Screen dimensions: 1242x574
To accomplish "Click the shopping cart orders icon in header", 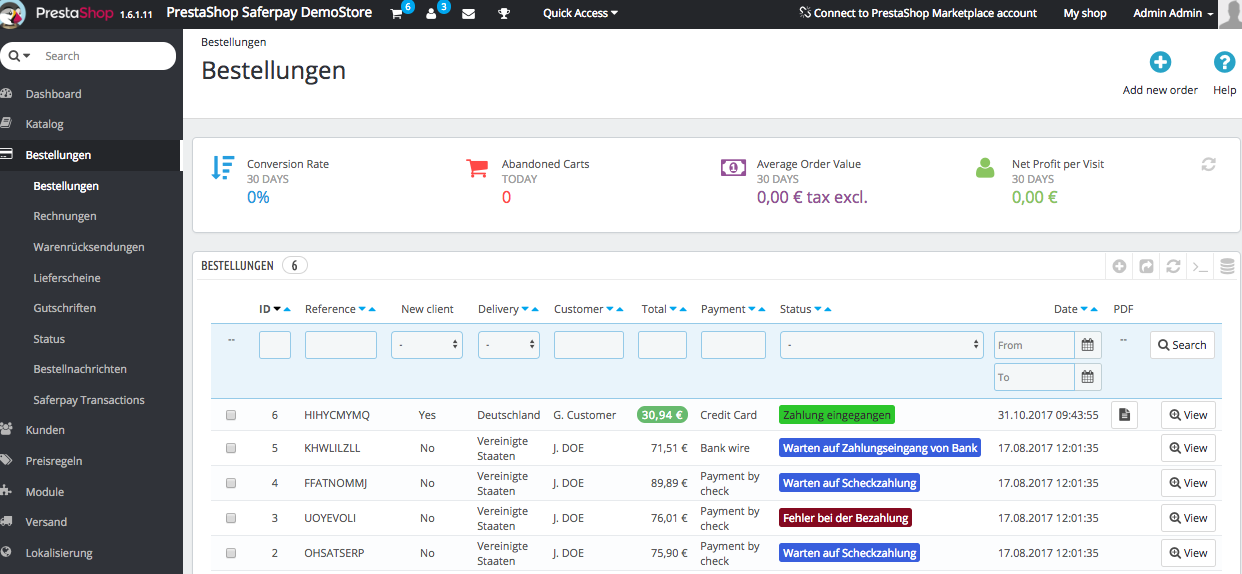I will [x=396, y=14].
